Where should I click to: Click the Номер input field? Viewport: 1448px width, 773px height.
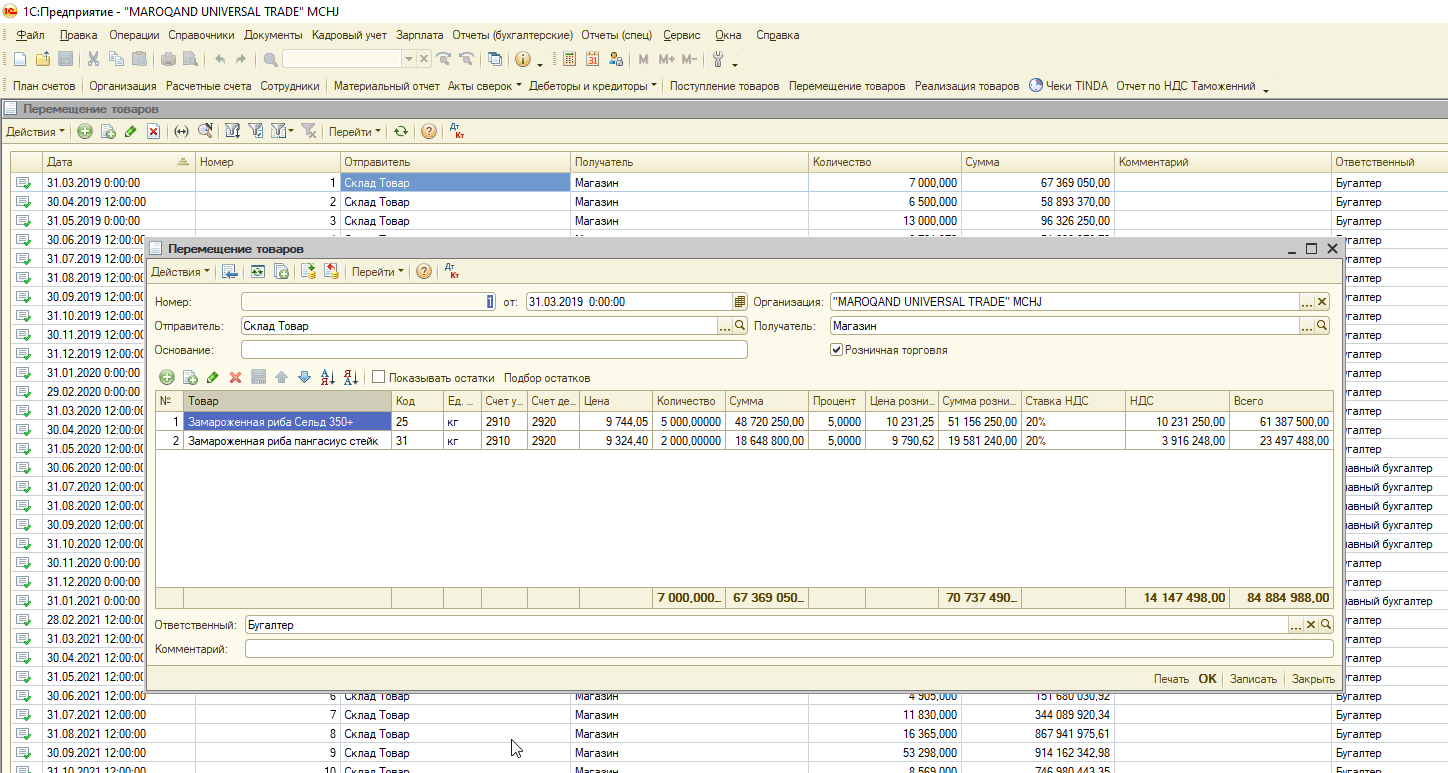coord(368,301)
